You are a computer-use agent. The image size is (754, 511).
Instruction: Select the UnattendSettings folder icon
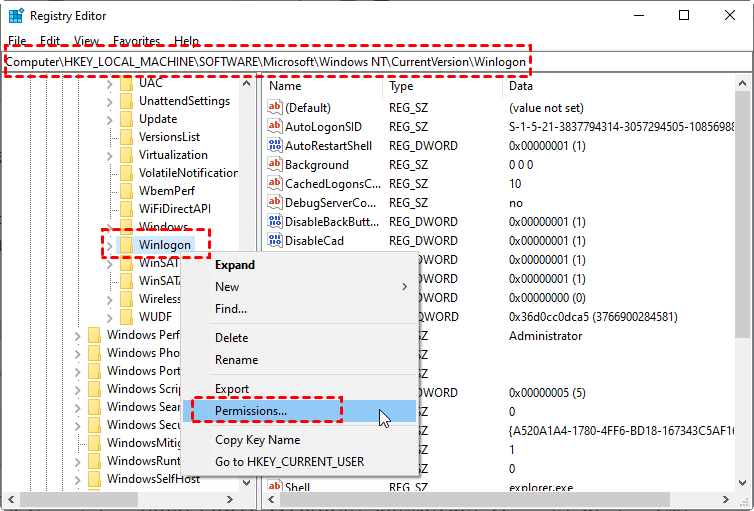click(126, 101)
